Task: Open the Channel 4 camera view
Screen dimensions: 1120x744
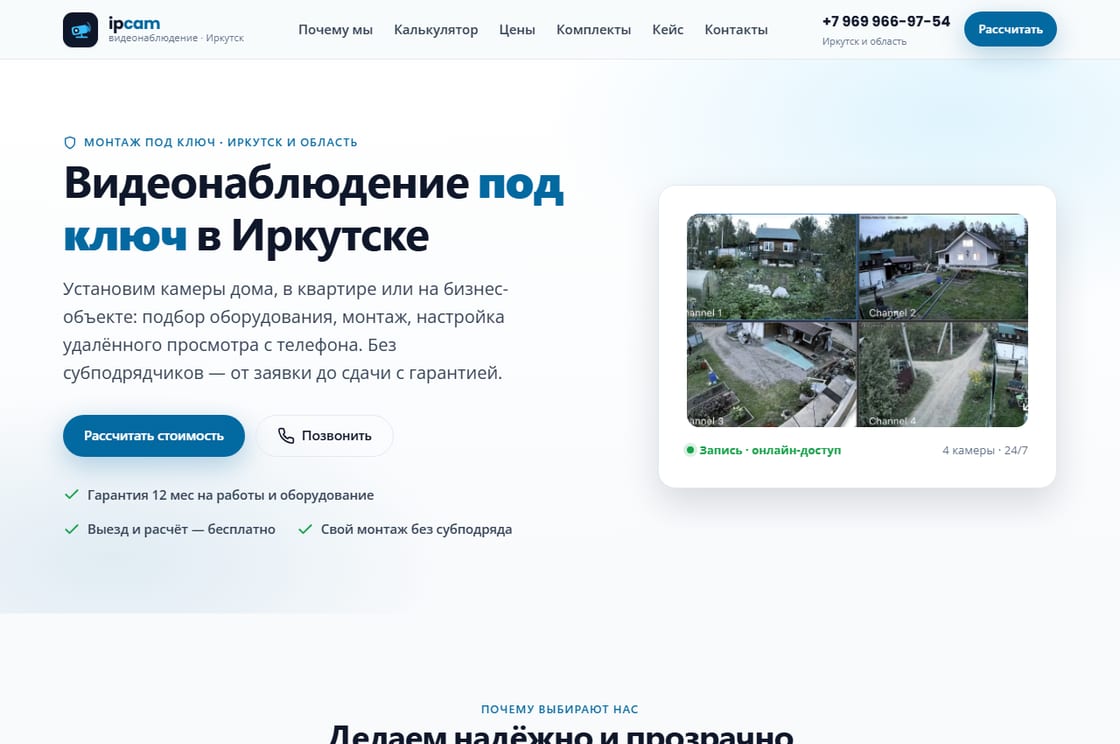Action: tap(943, 374)
